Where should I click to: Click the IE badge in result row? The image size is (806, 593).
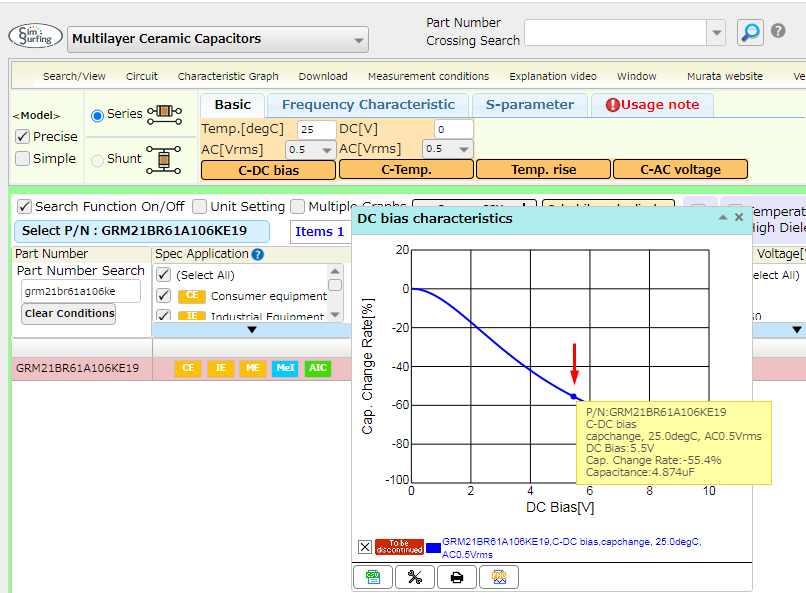pos(221,368)
